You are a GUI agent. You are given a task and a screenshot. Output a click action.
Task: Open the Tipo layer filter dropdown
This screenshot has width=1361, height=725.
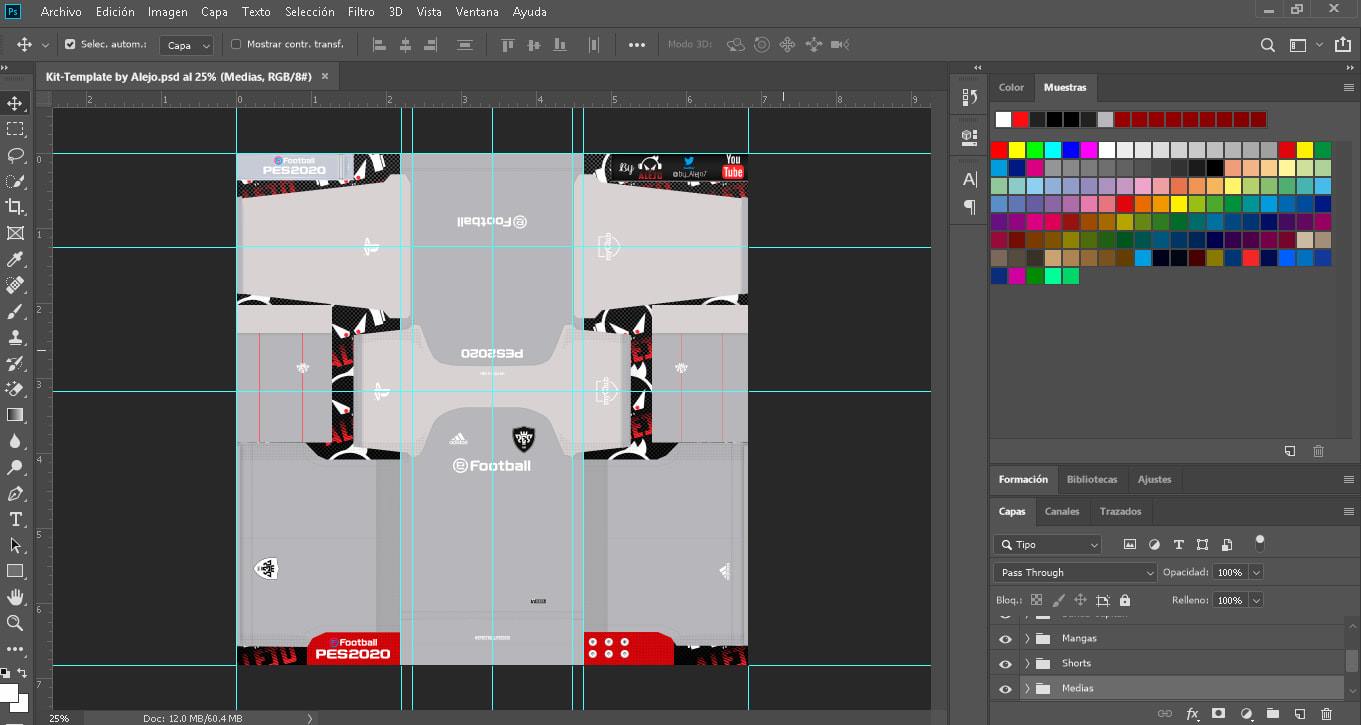[x=1047, y=545]
